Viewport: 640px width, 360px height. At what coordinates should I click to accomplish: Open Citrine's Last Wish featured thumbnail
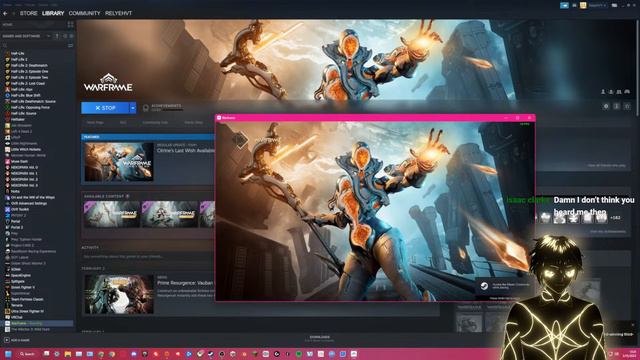119,162
